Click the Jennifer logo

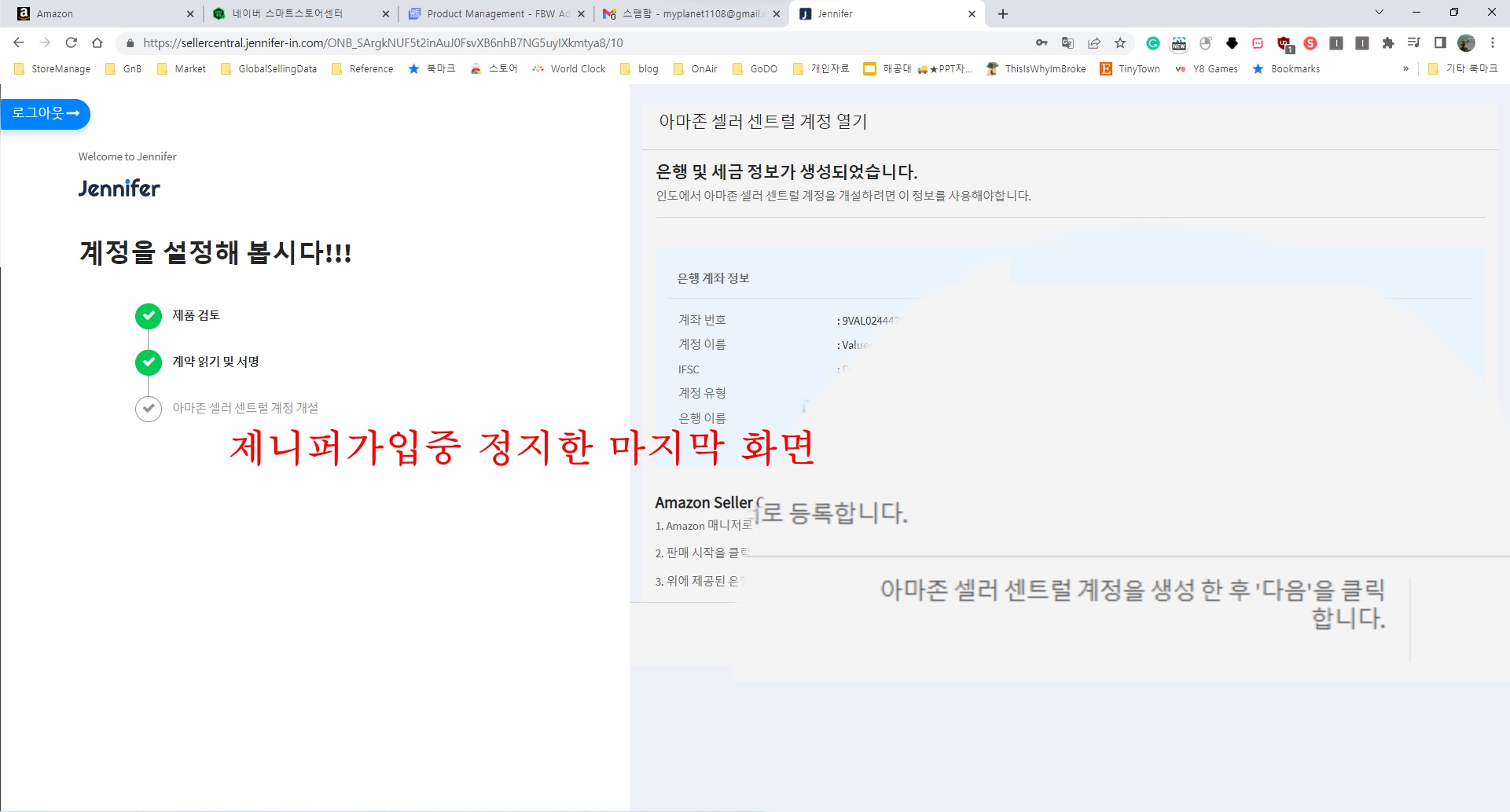[119, 188]
